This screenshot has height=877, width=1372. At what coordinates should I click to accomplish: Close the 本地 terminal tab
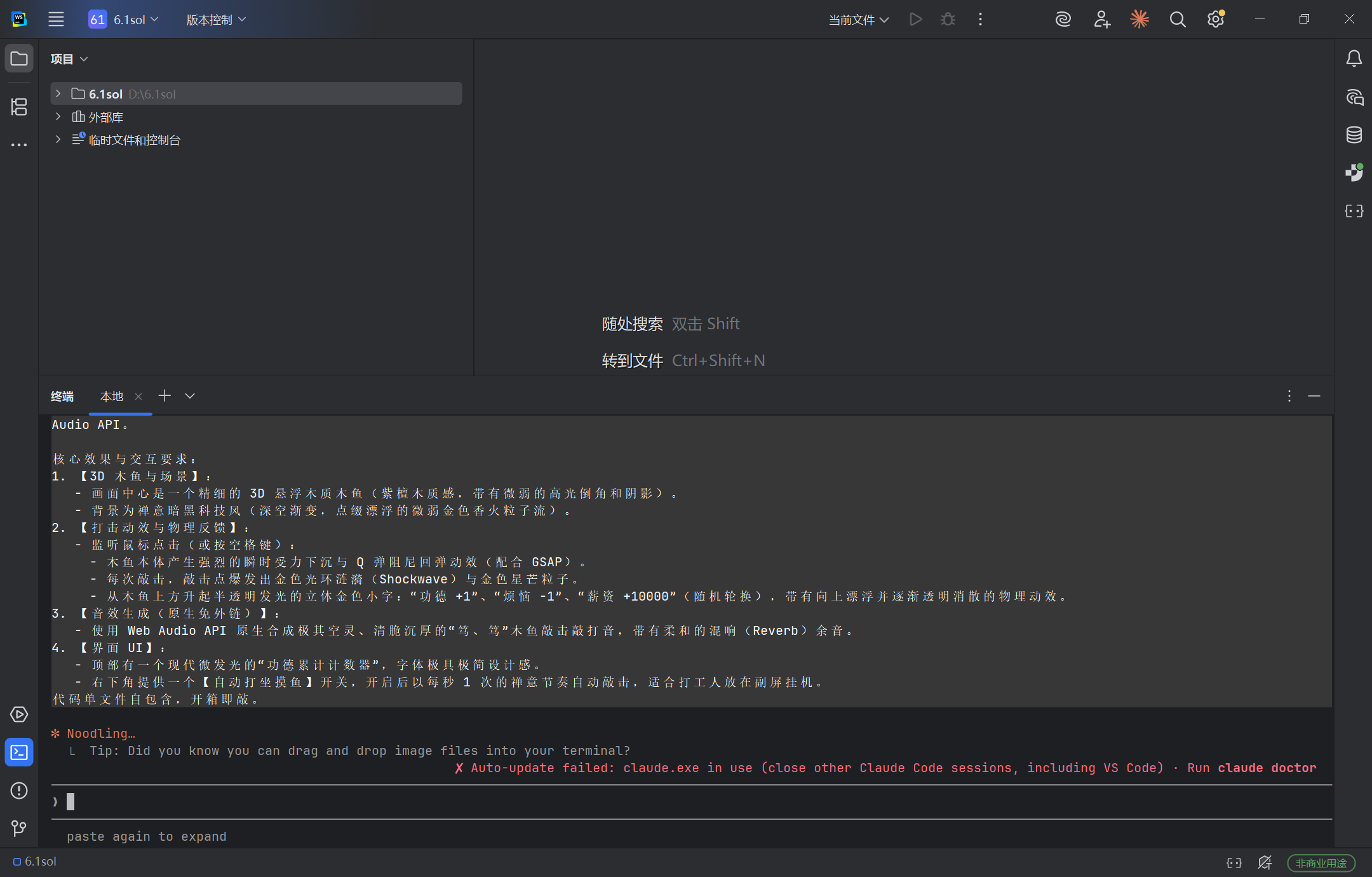point(138,397)
